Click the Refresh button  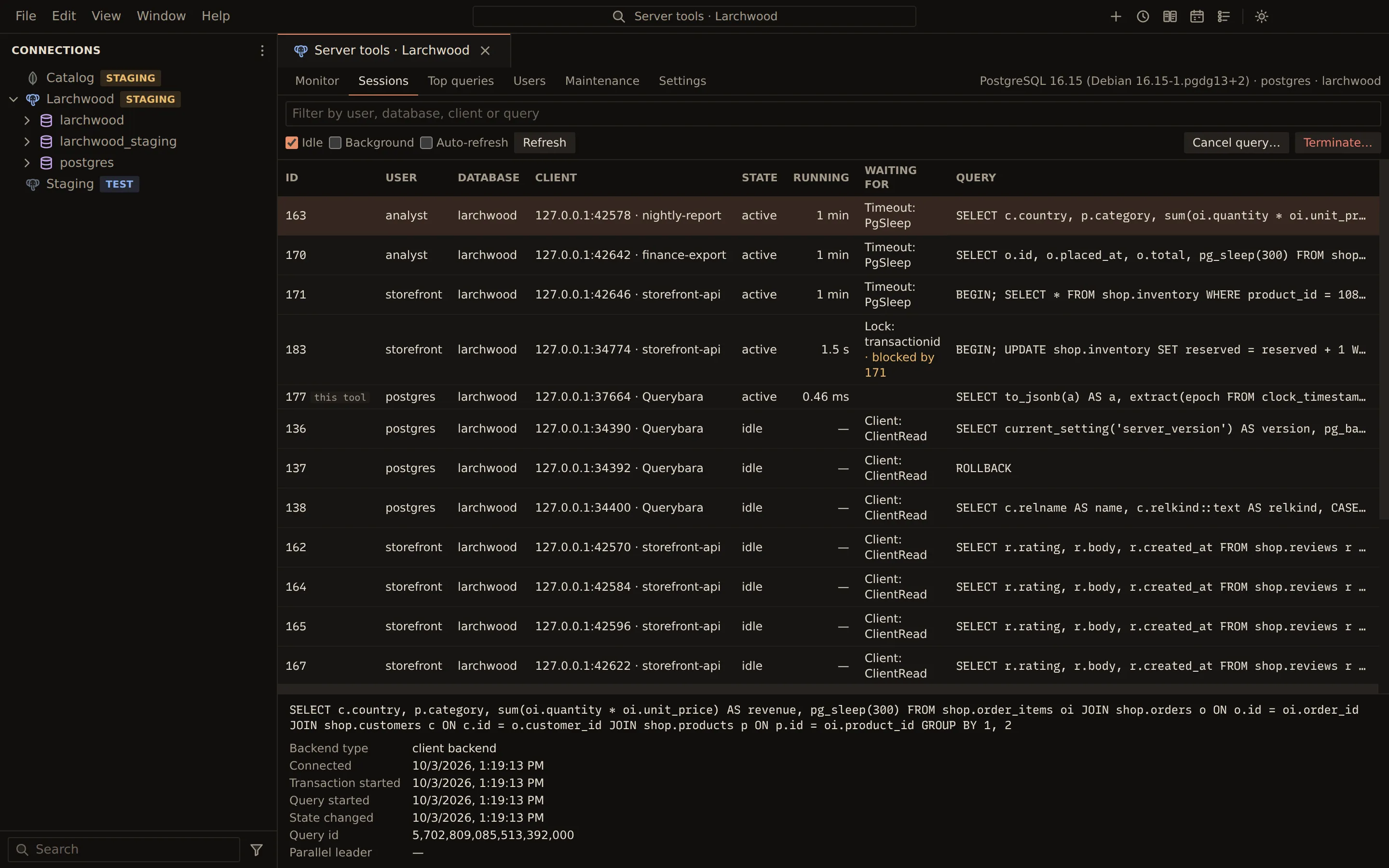point(544,143)
